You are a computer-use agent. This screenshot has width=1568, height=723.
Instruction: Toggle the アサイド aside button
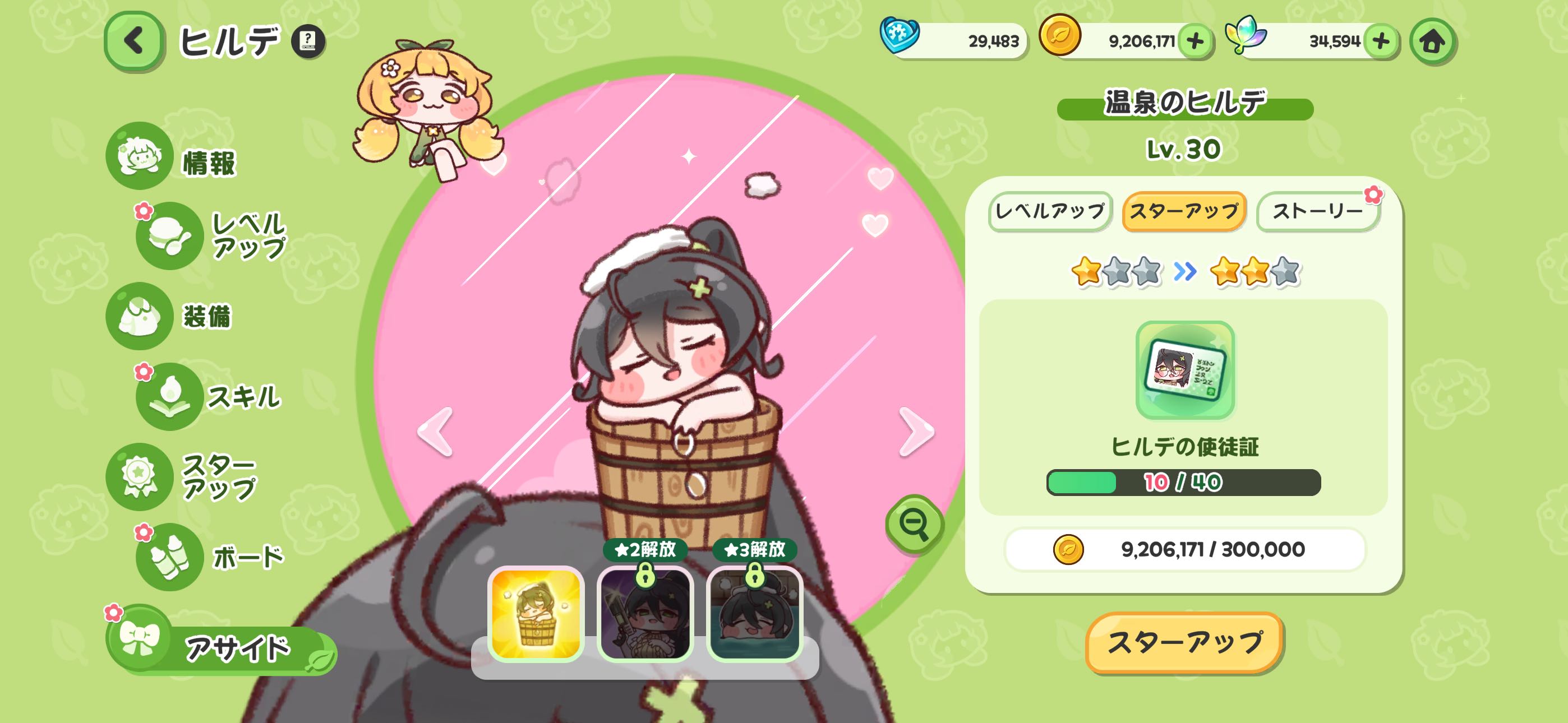point(220,647)
